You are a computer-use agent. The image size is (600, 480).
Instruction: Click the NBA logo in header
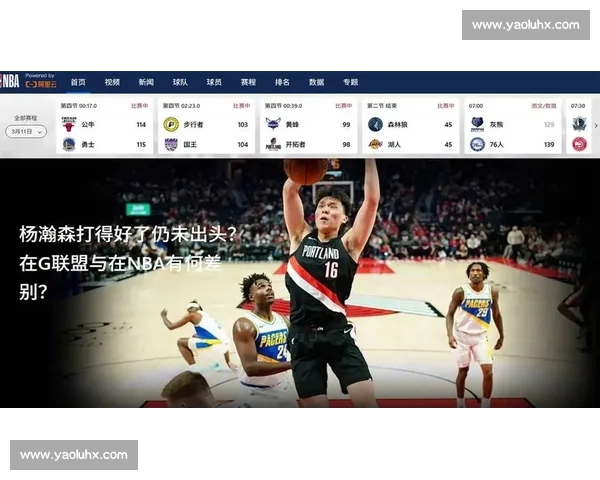click(10, 82)
